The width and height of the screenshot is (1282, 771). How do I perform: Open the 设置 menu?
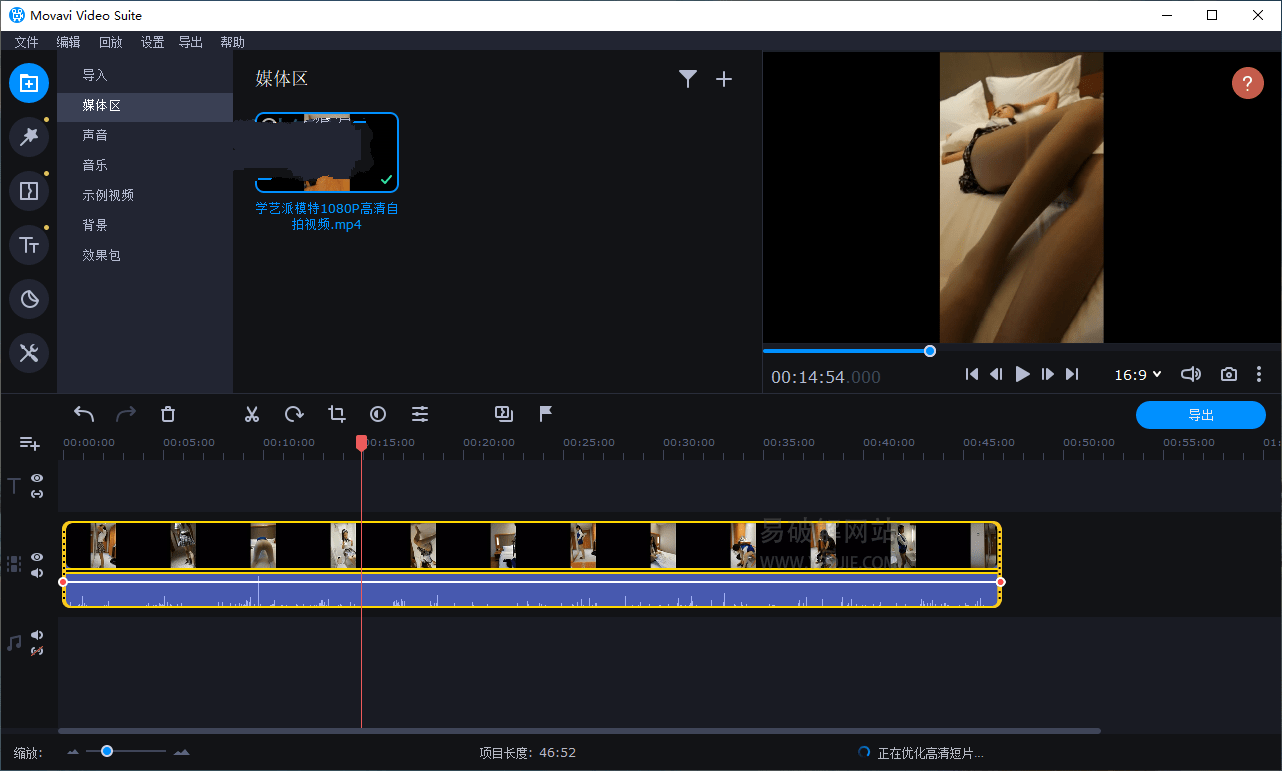coord(152,42)
